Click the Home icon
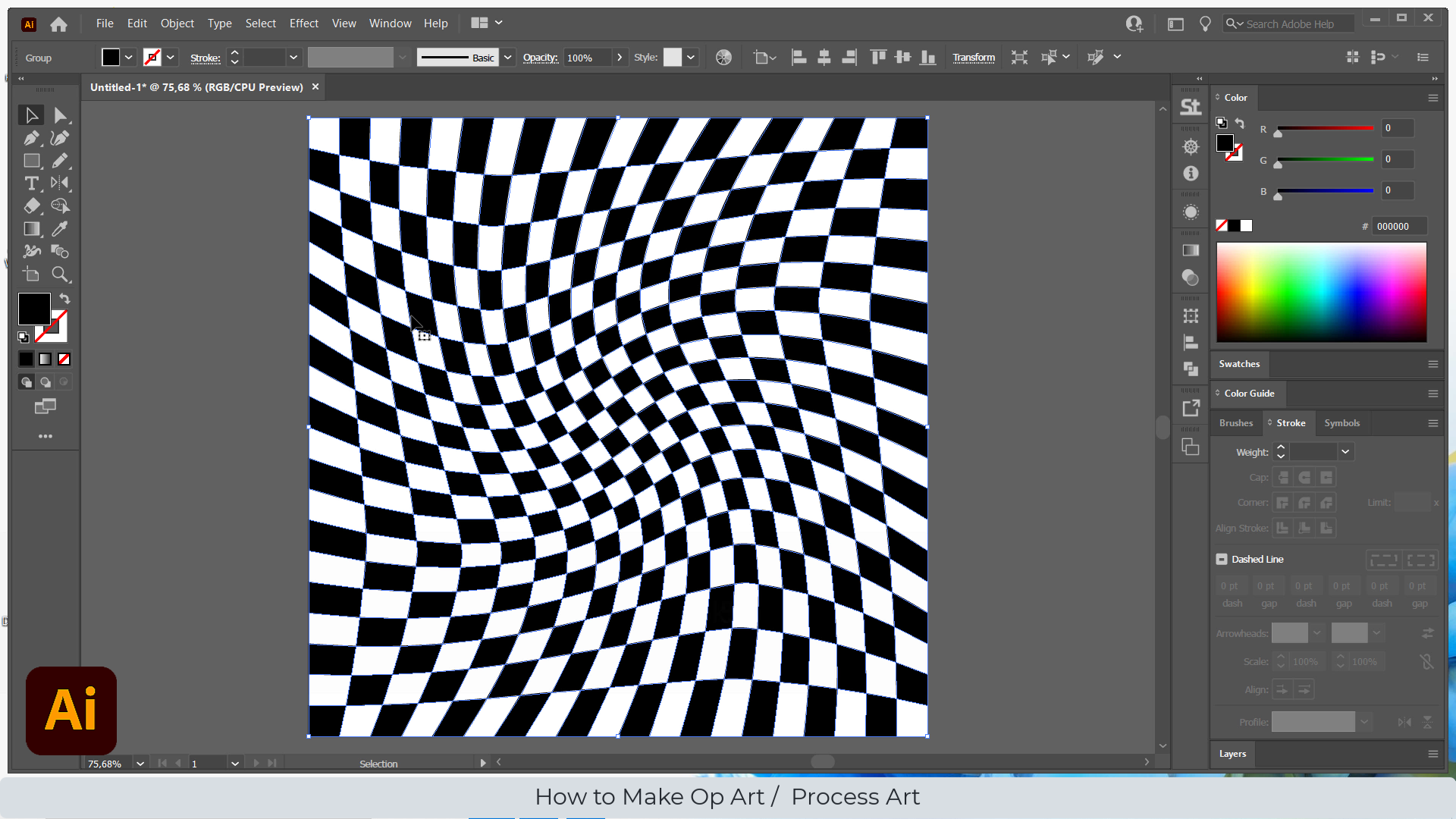The height and width of the screenshot is (819, 1456). [x=58, y=24]
